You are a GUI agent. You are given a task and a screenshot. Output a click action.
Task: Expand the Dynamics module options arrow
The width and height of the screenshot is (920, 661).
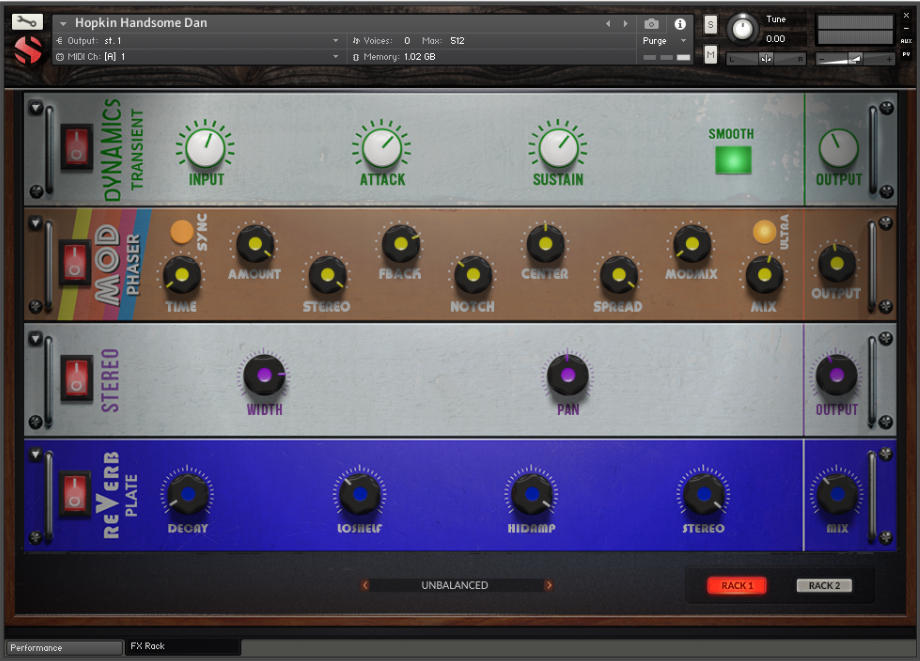pyautogui.click(x=38, y=106)
